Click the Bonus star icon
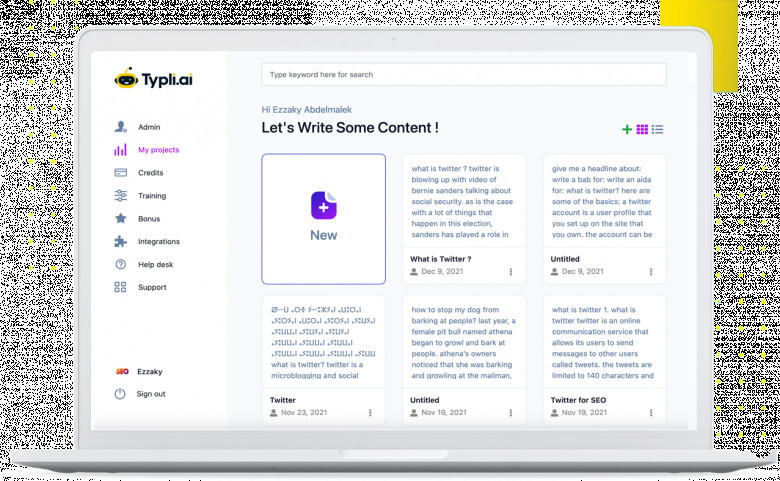This screenshot has width=780, height=481. [121, 219]
